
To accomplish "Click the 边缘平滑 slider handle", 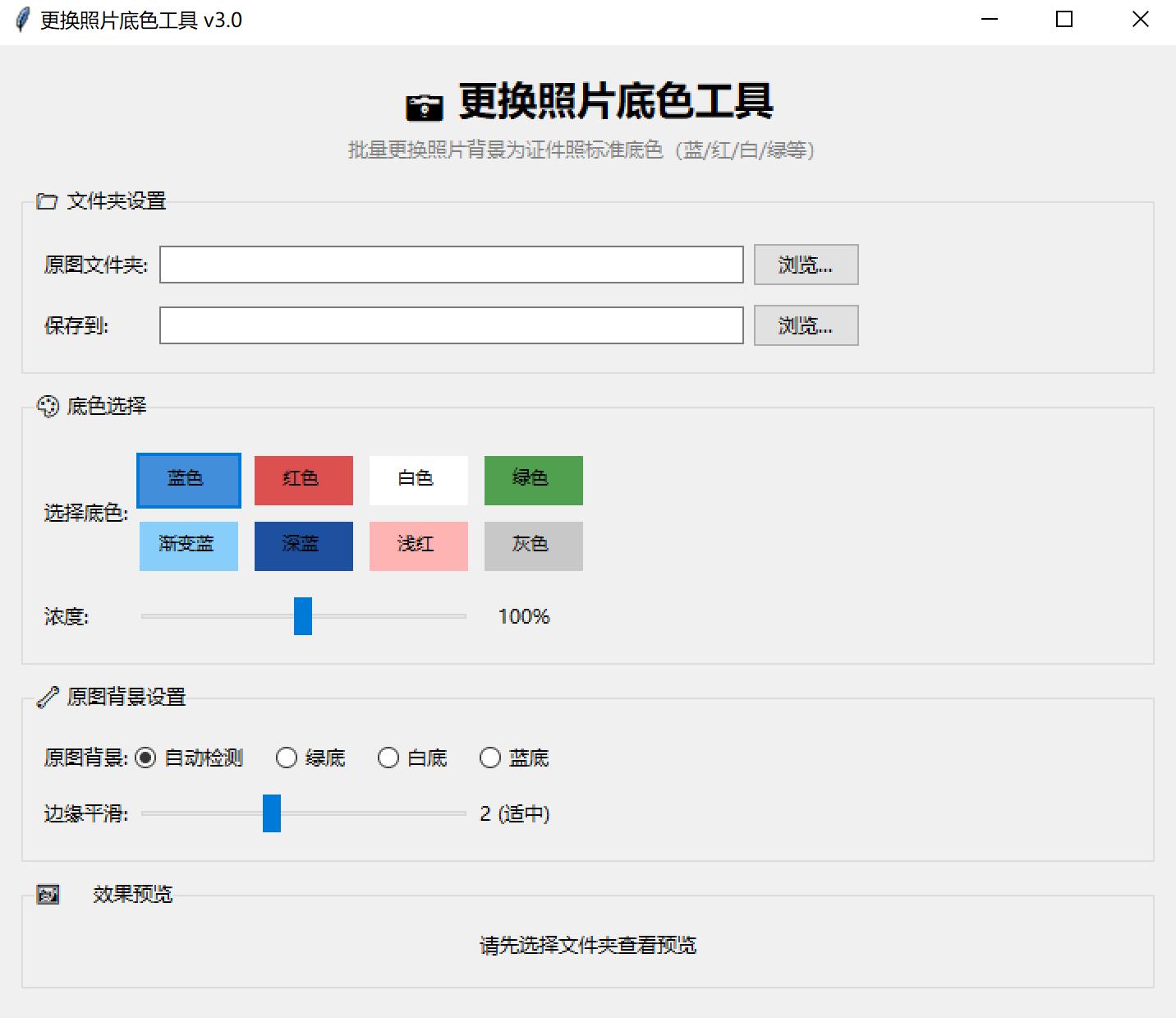I will (x=272, y=813).
